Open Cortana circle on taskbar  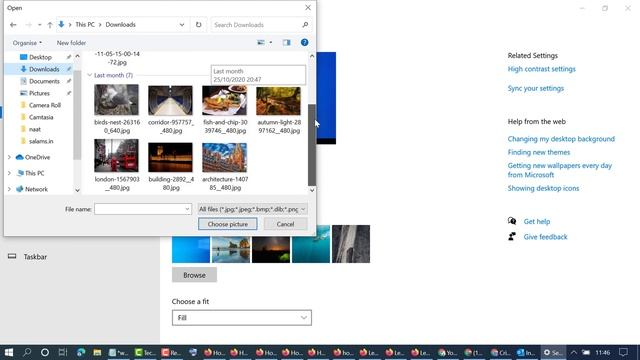45,352
